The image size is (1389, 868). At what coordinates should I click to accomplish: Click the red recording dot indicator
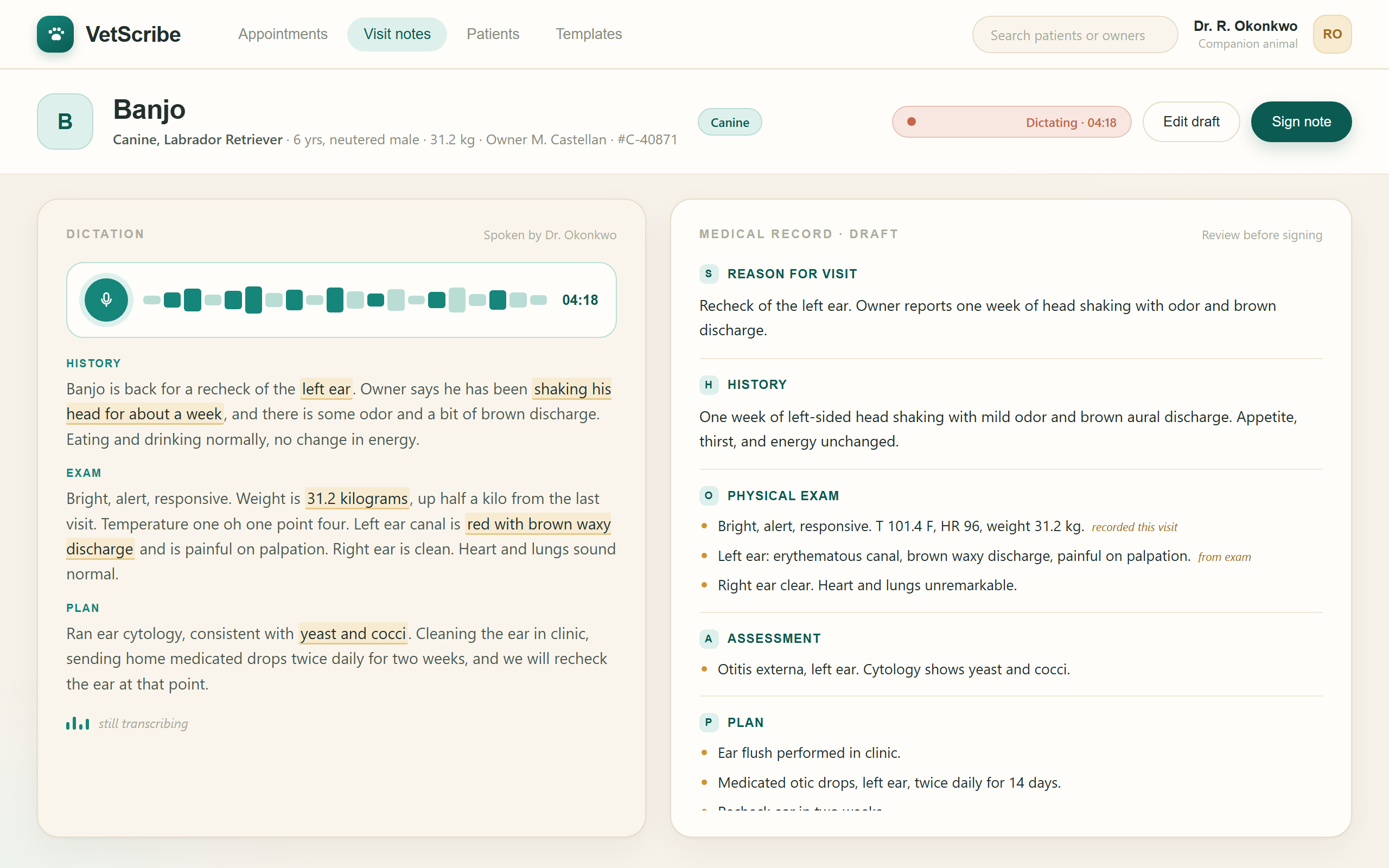click(912, 122)
